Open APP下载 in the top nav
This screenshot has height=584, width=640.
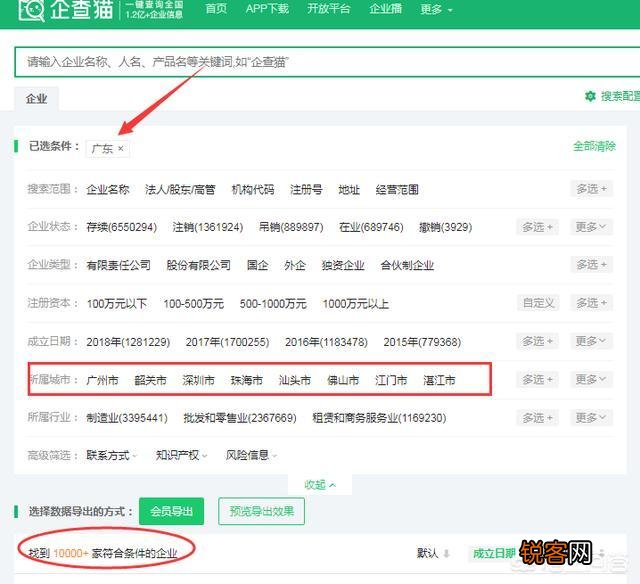267,9
